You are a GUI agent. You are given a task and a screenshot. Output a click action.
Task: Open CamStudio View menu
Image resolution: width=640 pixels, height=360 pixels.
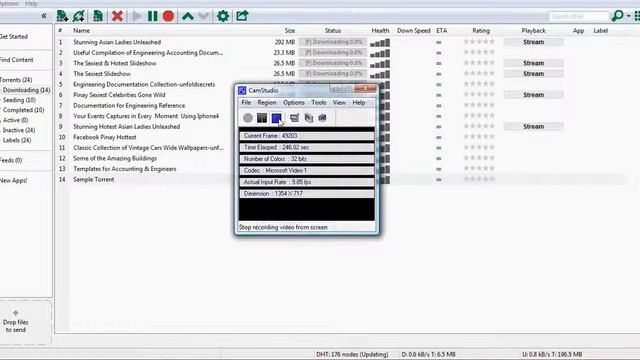tap(339, 102)
